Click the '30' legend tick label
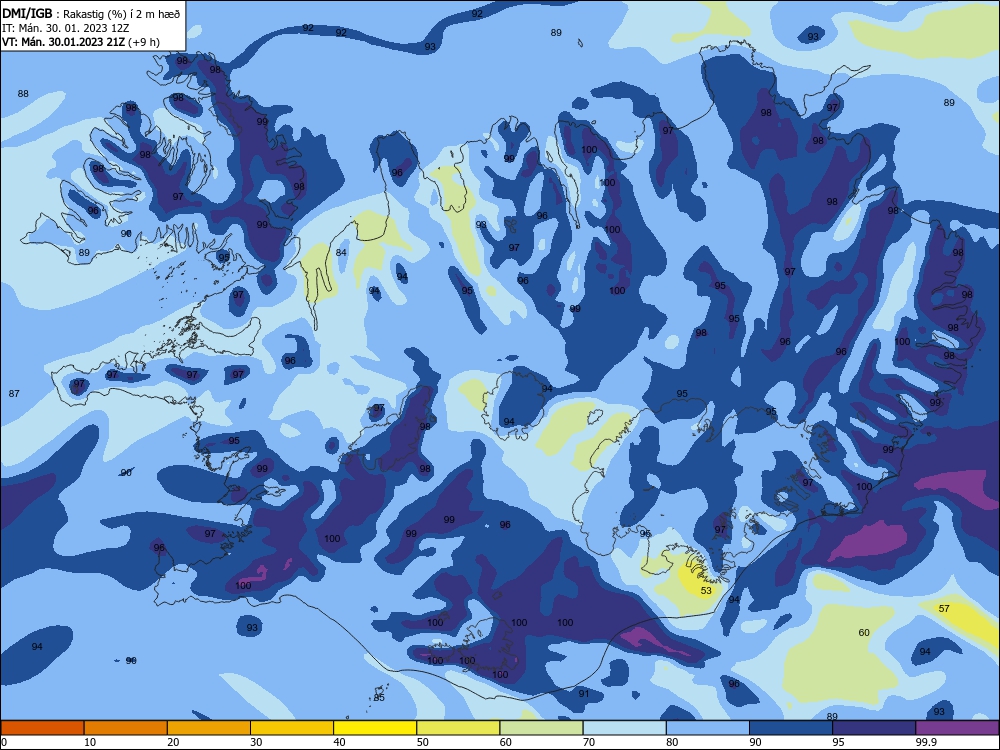 [x=256, y=742]
